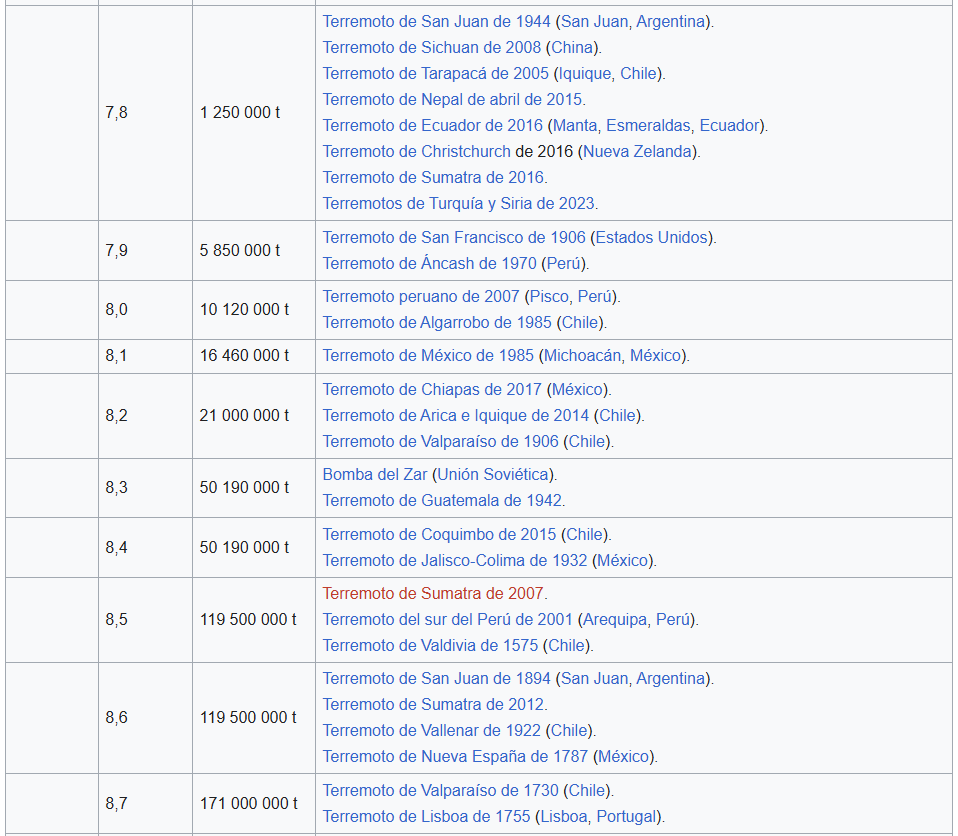
Task: Open the Bomba del Zar article
Action: click(x=374, y=474)
